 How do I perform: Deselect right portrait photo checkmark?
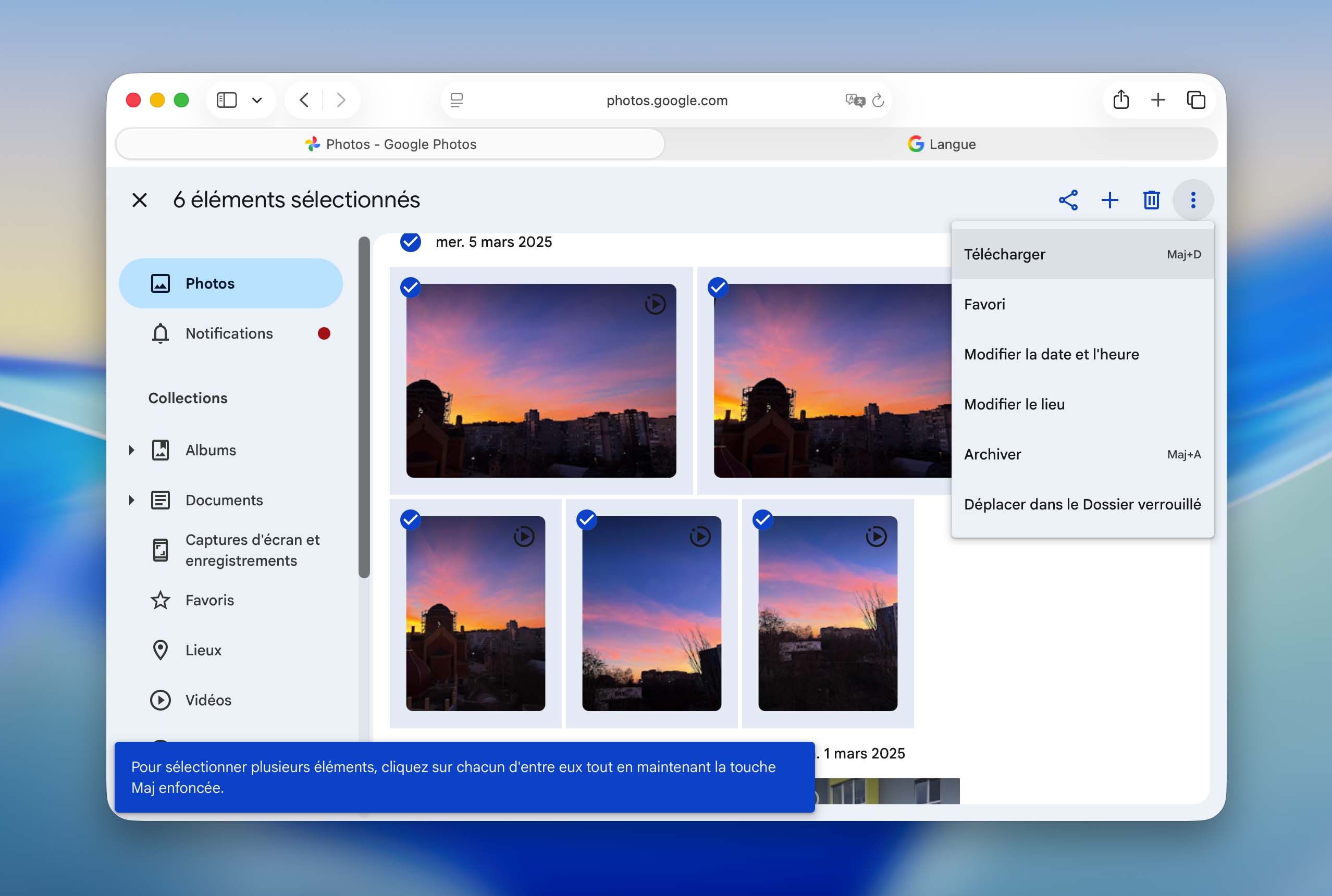tap(762, 519)
